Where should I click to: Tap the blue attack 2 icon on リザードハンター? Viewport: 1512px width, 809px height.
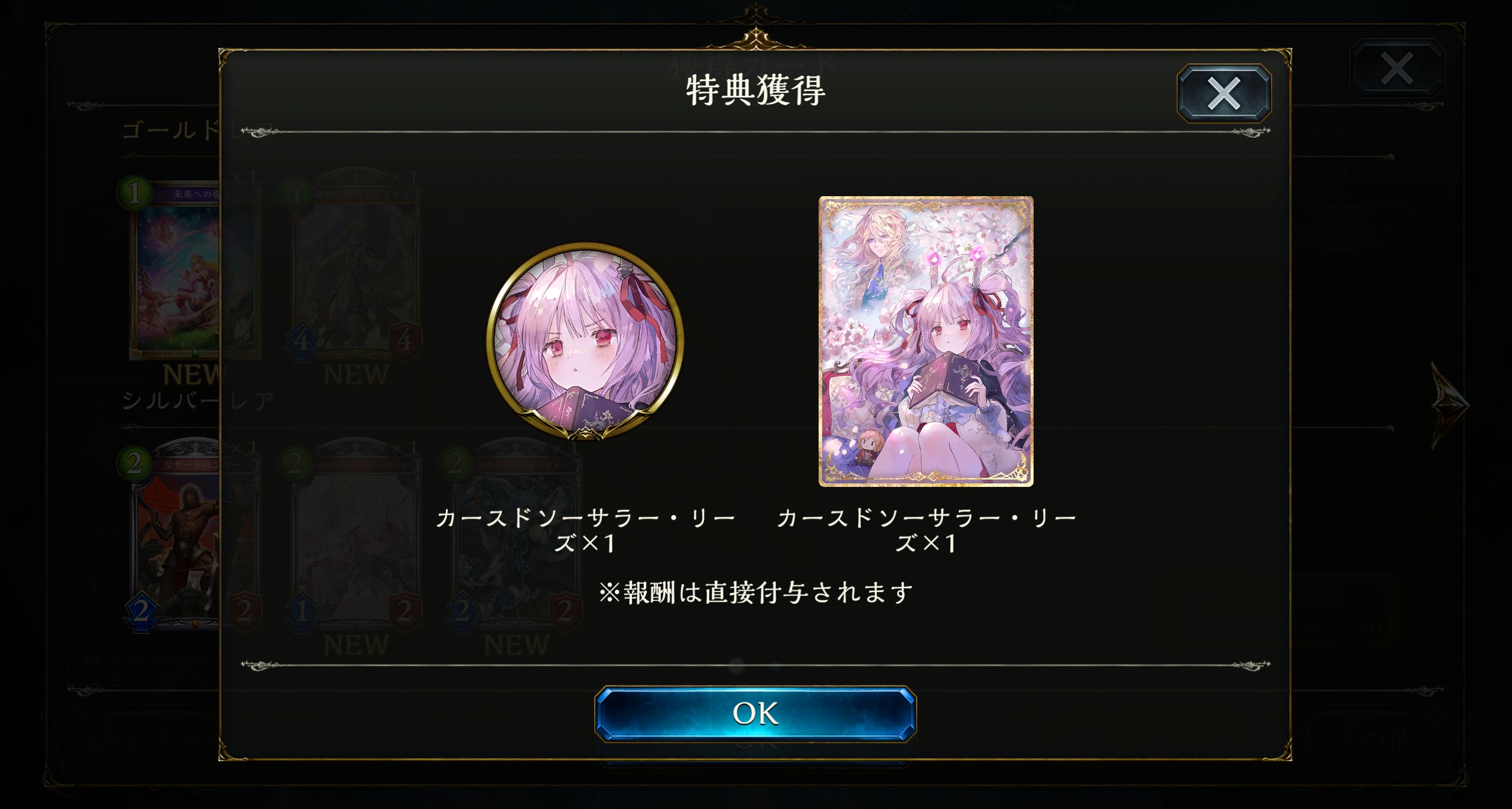point(141,612)
